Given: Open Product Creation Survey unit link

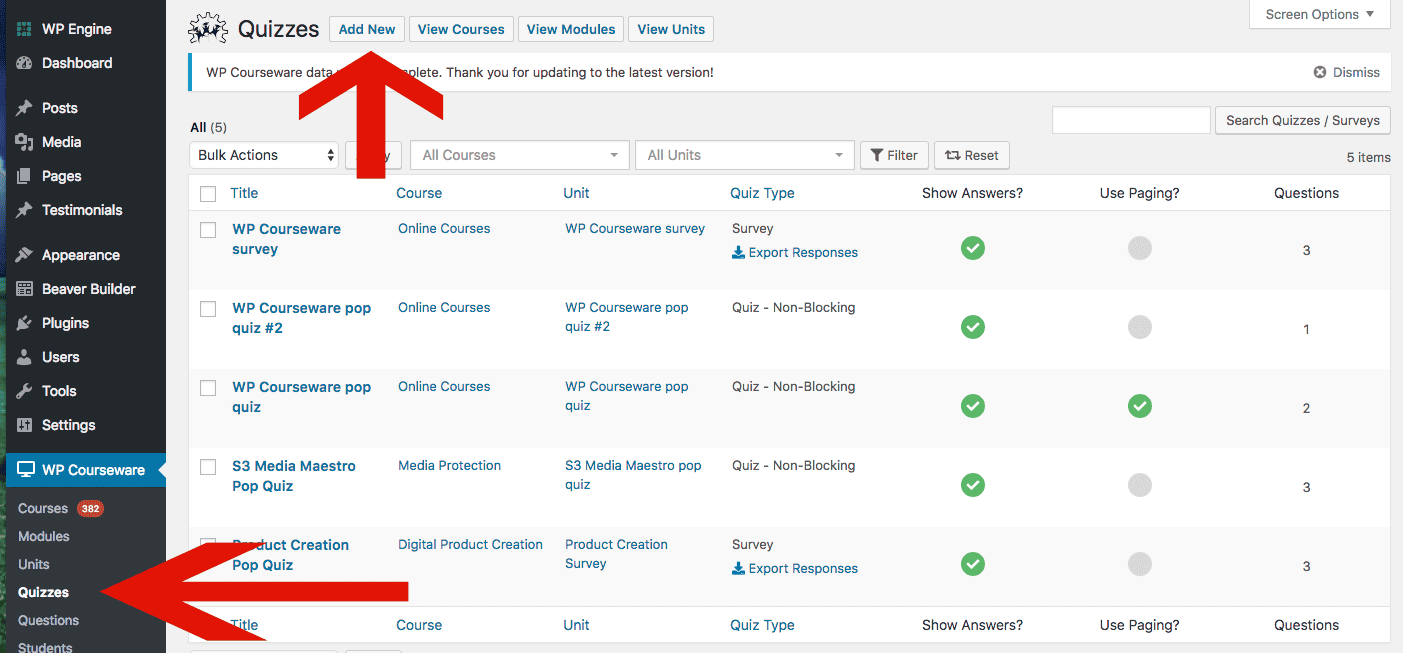Looking at the screenshot, I should click(616, 554).
